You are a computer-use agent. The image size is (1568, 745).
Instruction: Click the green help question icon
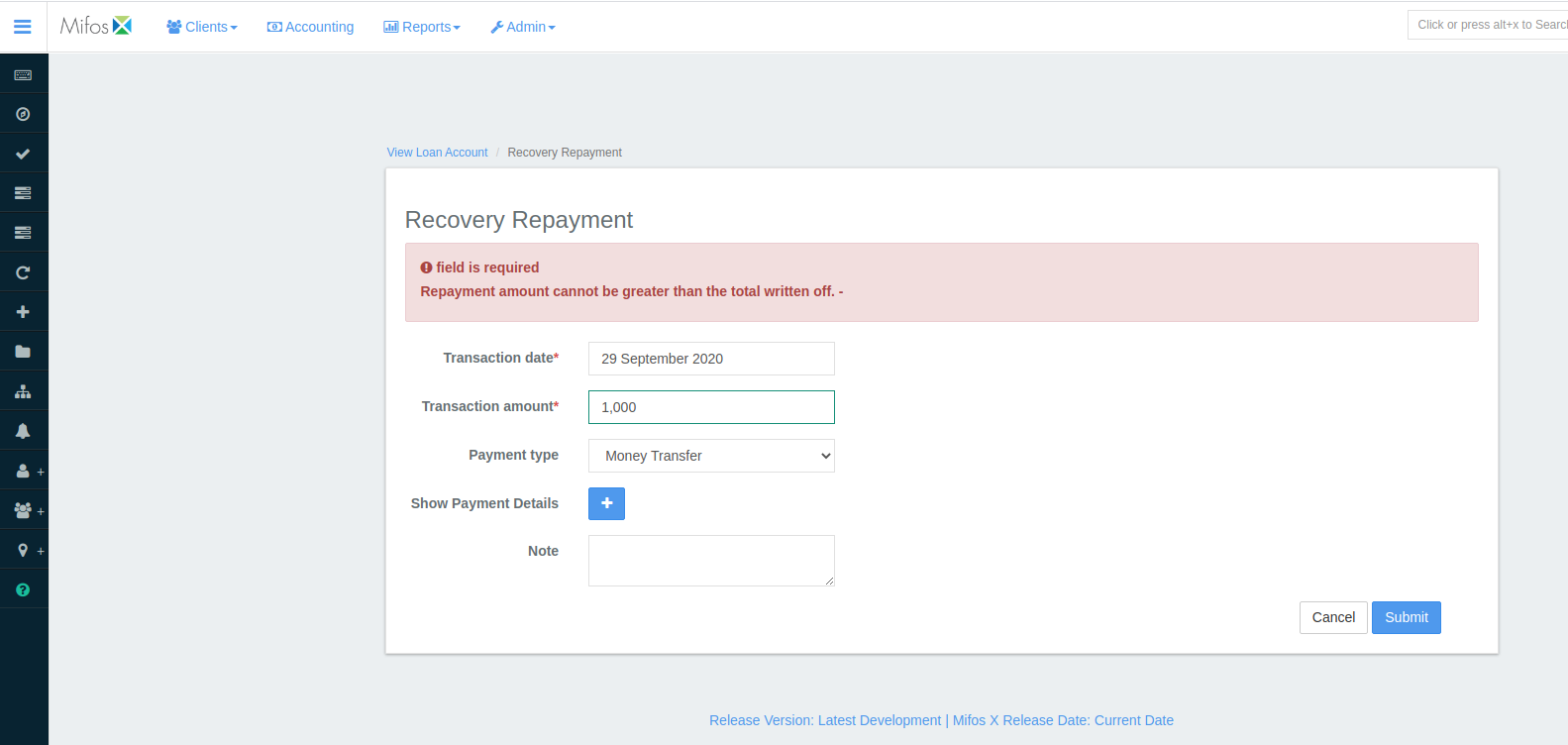pos(23,589)
